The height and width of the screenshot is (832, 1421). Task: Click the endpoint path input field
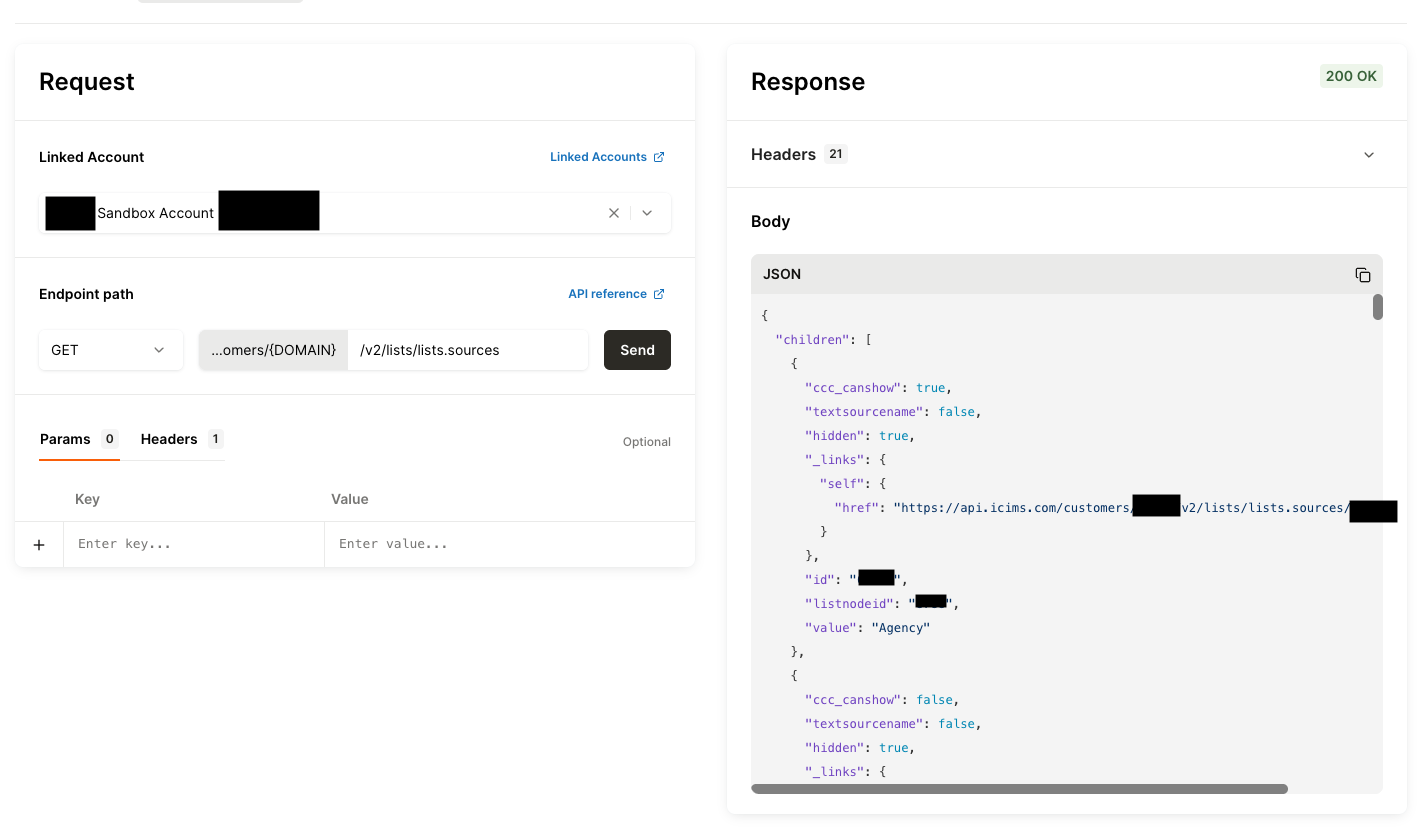pos(467,350)
